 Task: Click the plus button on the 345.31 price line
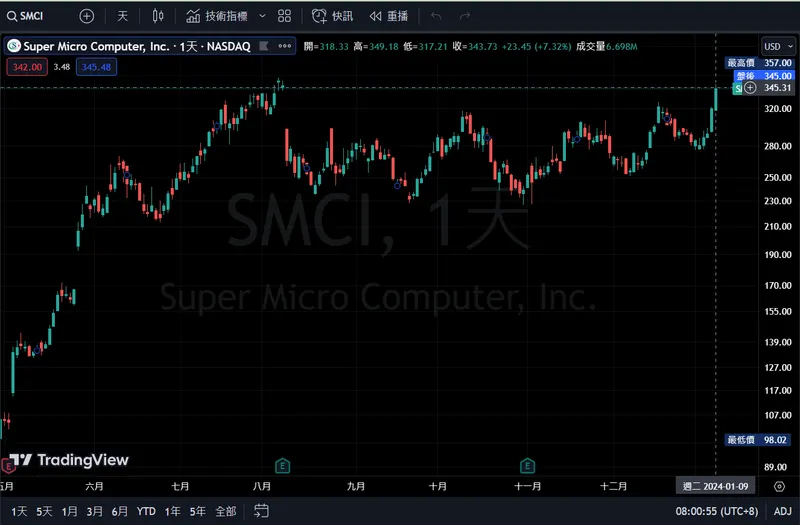coord(750,88)
